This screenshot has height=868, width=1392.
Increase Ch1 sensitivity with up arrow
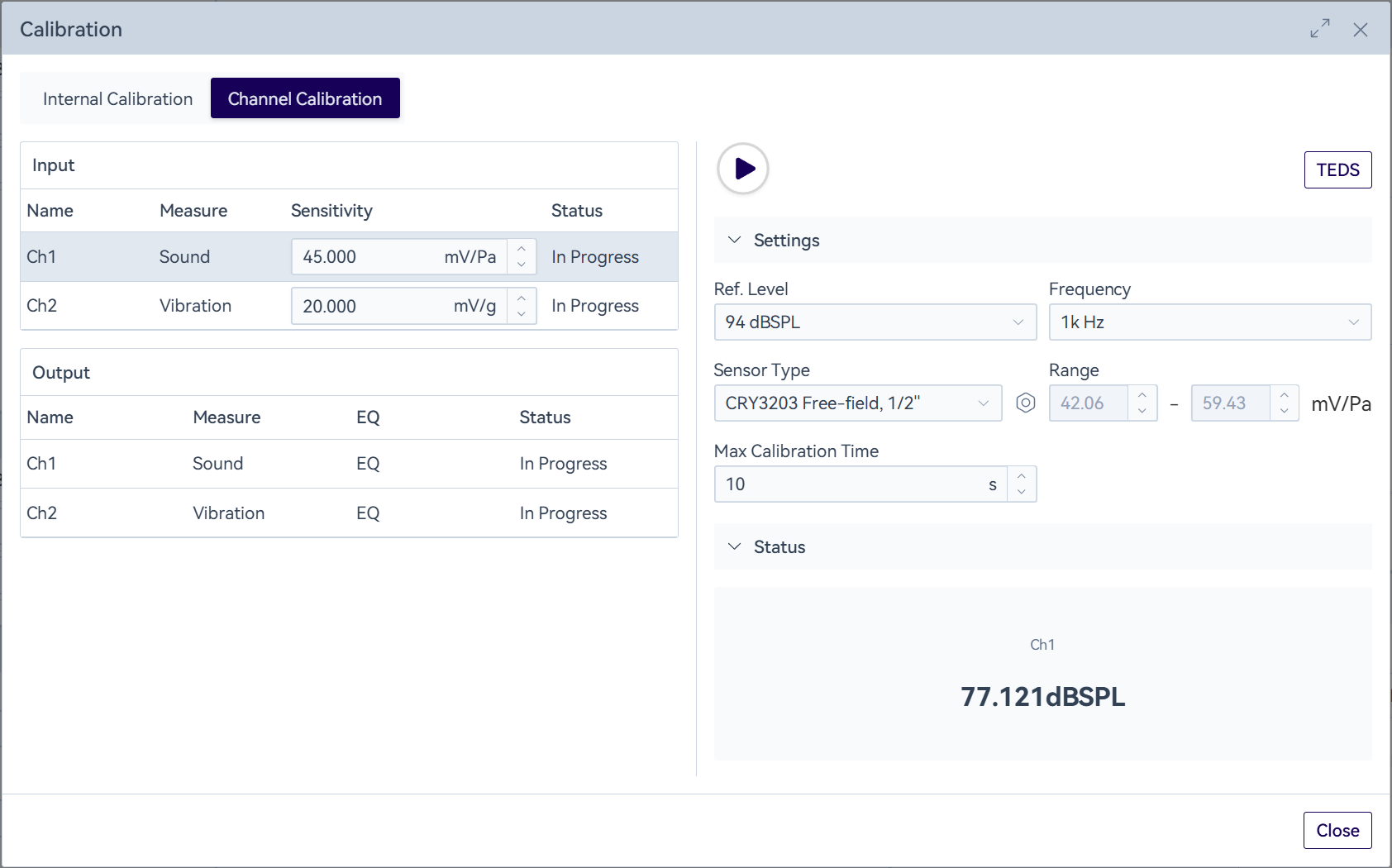522,249
